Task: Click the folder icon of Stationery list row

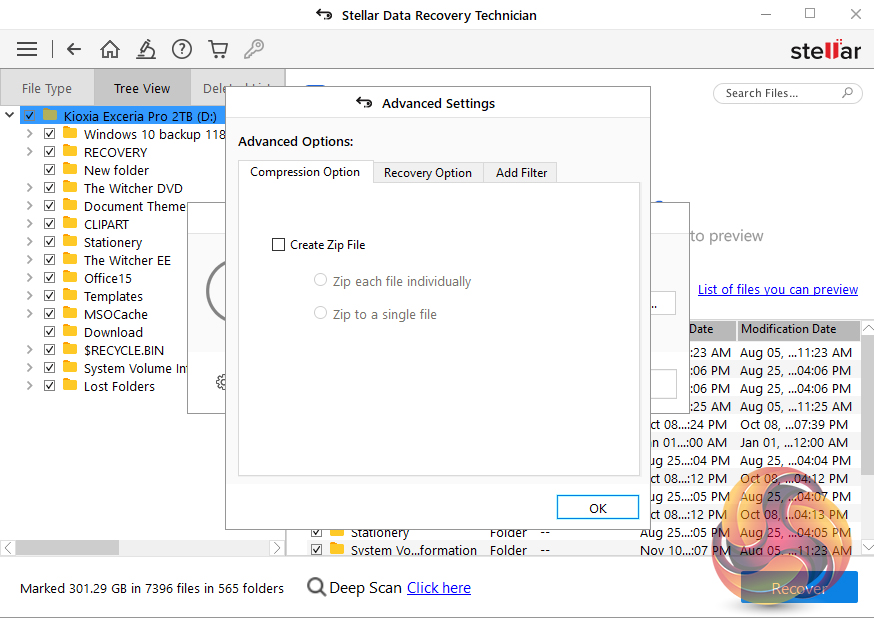Action: coord(337,532)
